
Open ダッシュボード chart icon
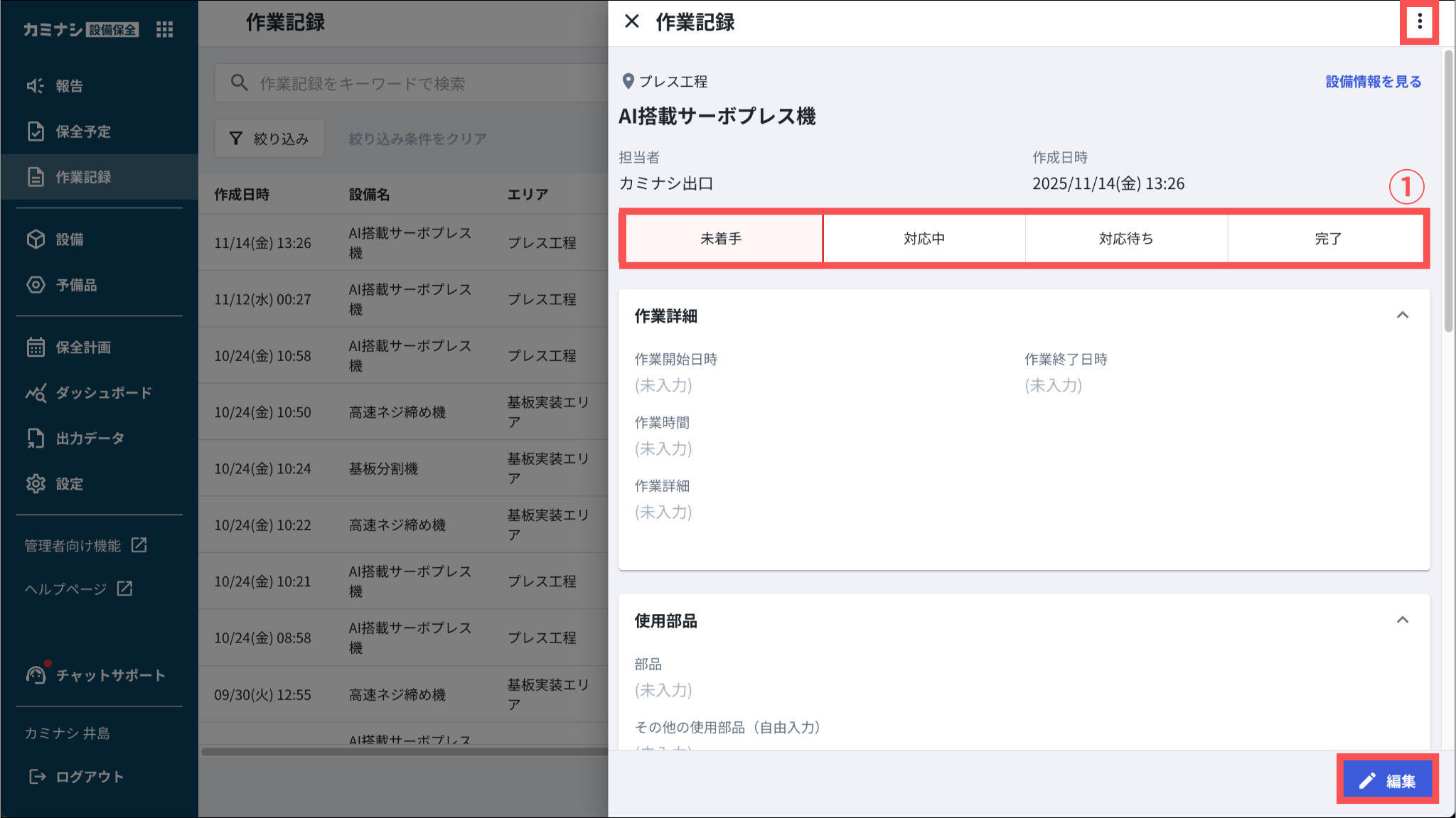click(x=36, y=393)
